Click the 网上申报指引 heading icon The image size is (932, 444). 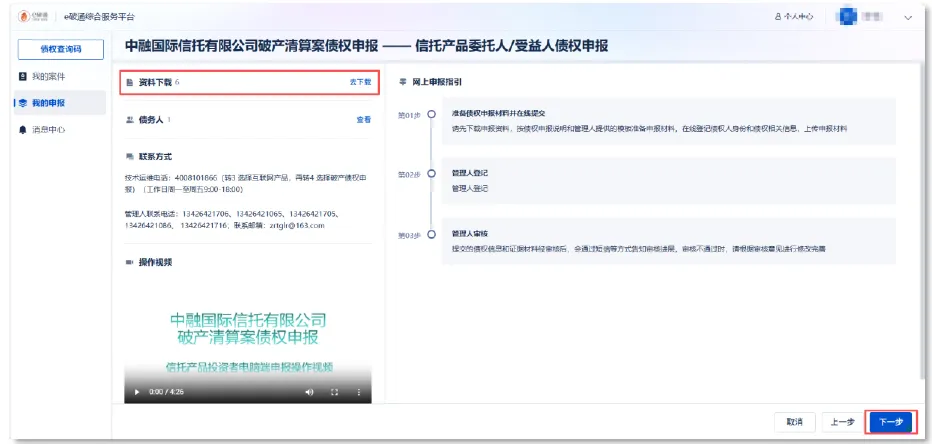(402, 83)
